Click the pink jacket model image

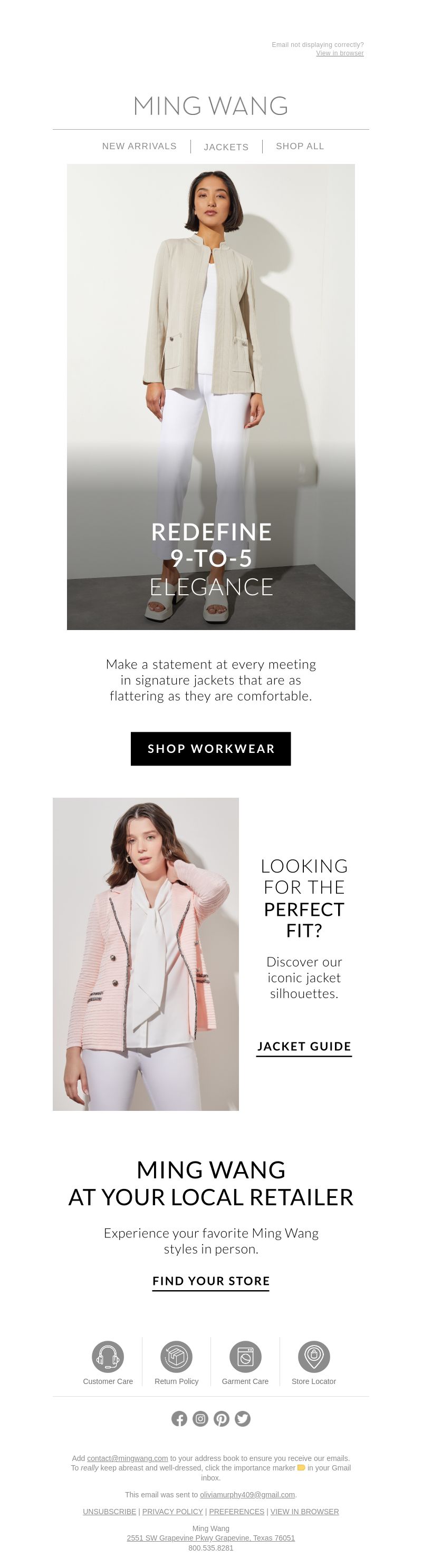point(146,954)
